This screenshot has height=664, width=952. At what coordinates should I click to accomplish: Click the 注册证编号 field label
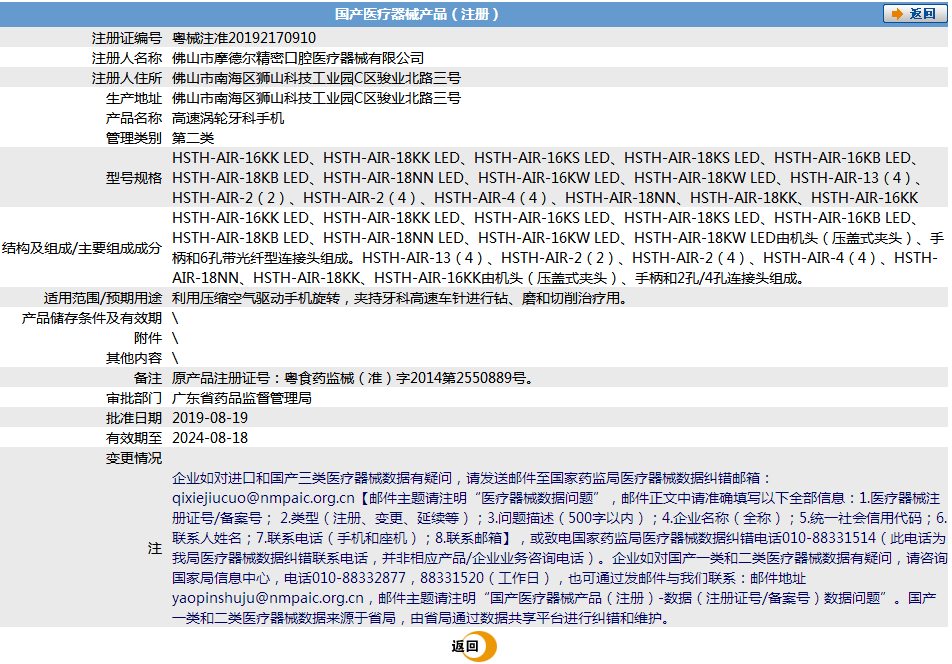click(127, 38)
